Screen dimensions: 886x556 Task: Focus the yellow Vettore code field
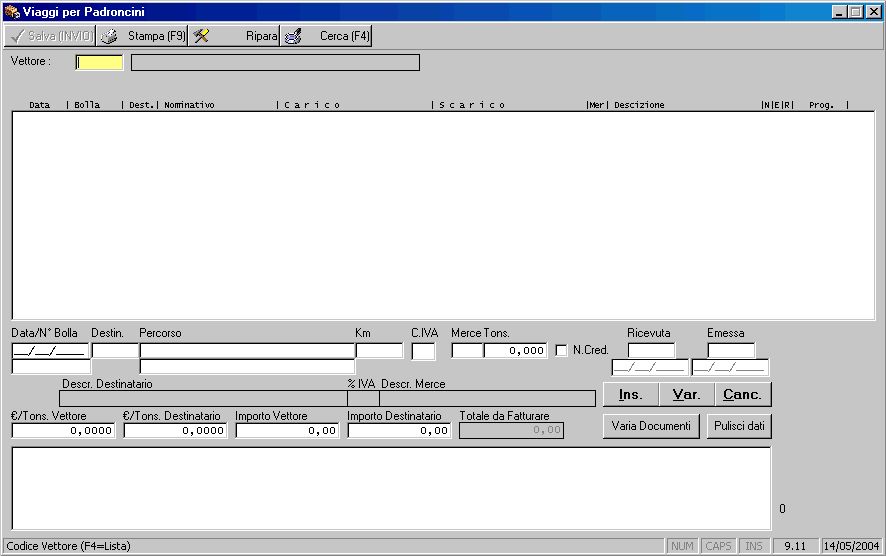pyautogui.click(x=100, y=62)
